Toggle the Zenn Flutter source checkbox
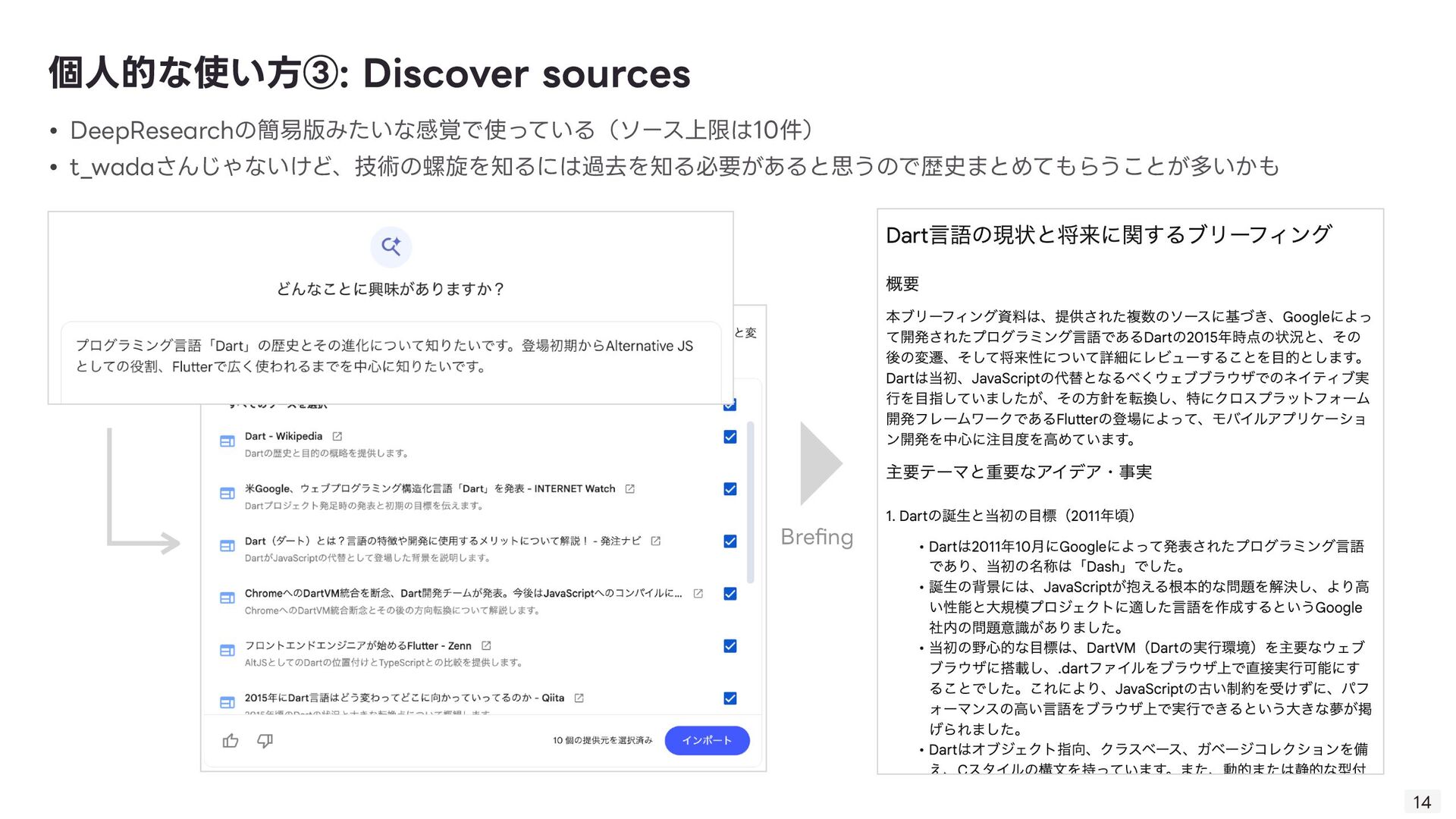 click(730, 646)
